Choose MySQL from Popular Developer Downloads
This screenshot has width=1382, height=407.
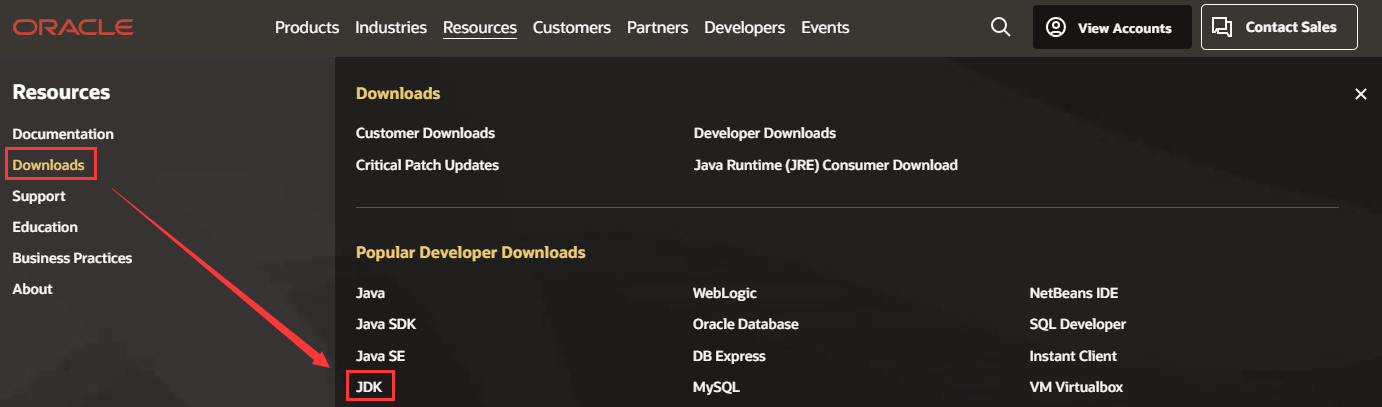716,387
